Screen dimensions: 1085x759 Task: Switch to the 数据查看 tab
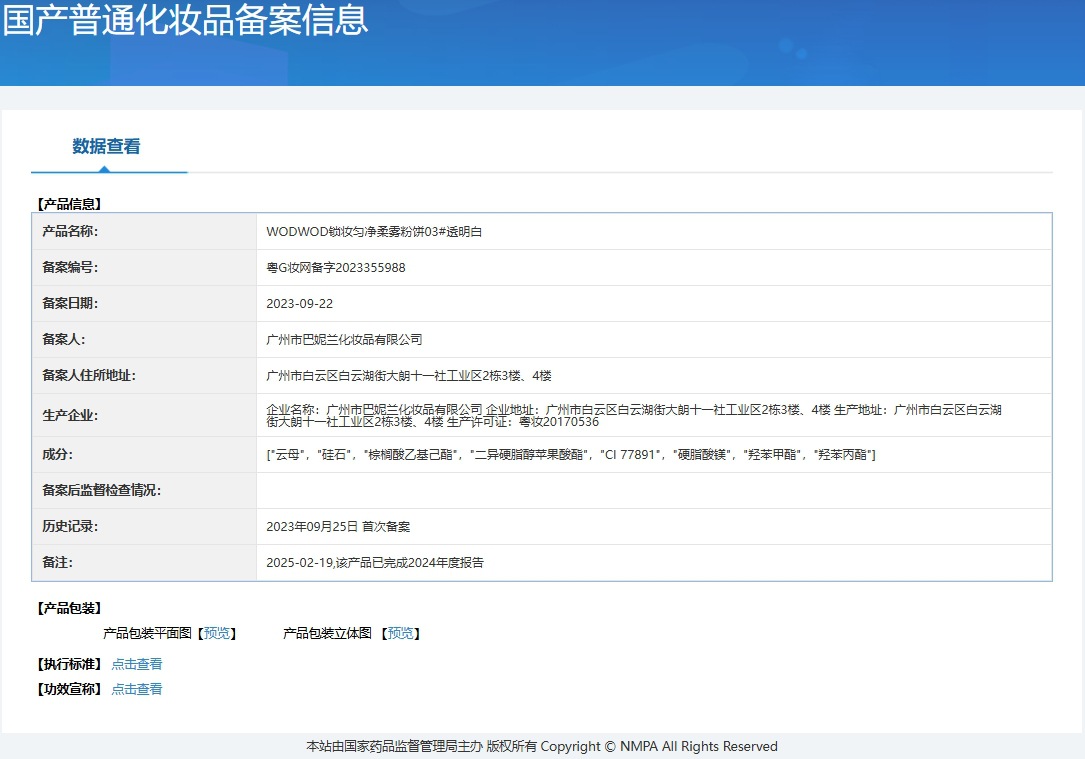coord(107,147)
